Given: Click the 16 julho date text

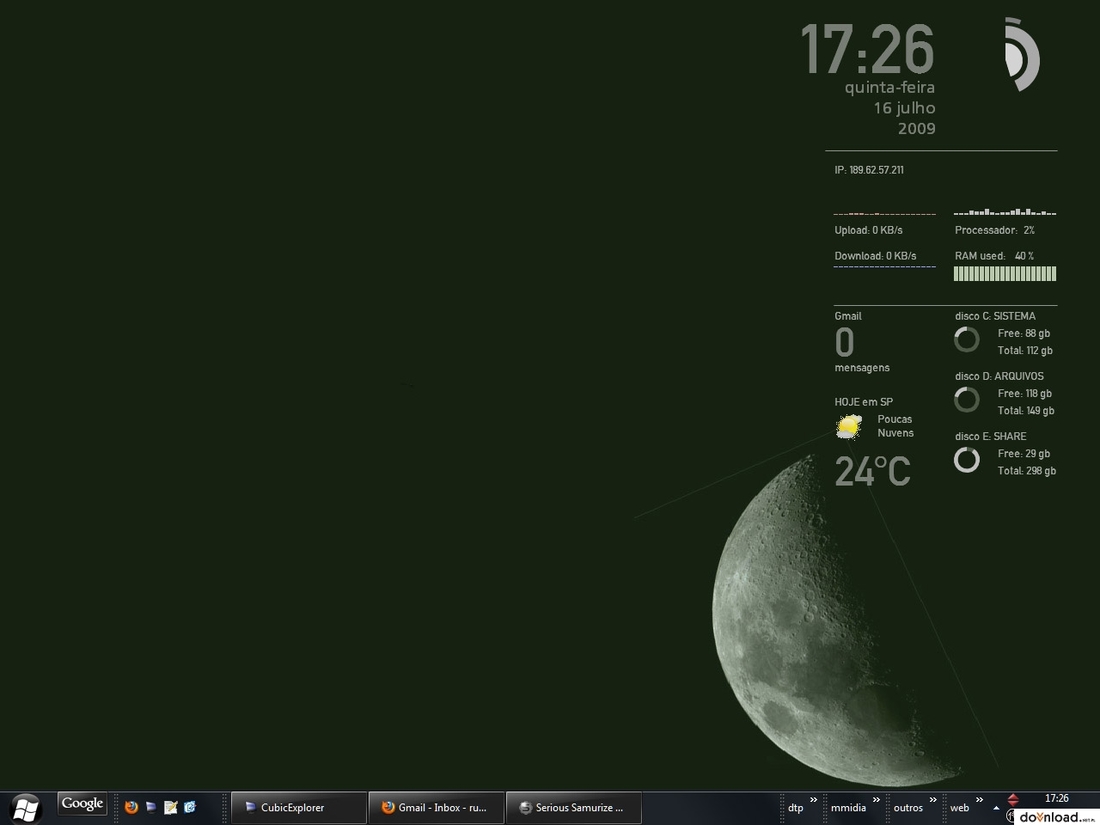Looking at the screenshot, I should [x=904, y=108].
